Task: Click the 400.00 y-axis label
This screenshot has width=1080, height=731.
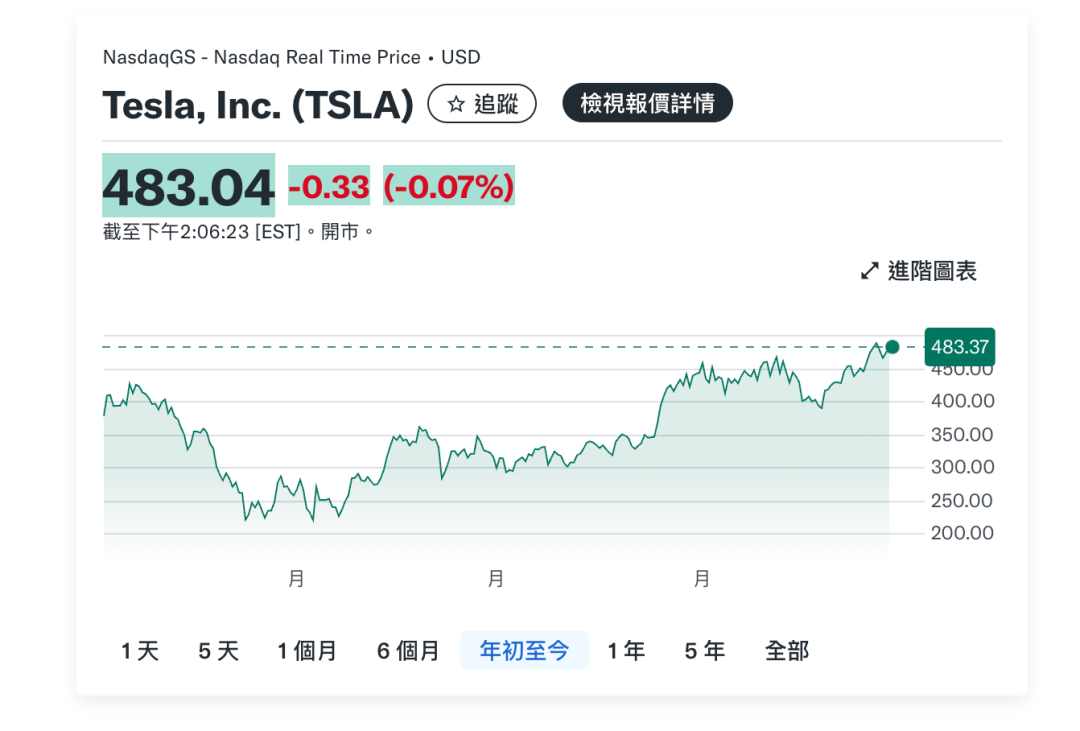Action: pos(962,401)
